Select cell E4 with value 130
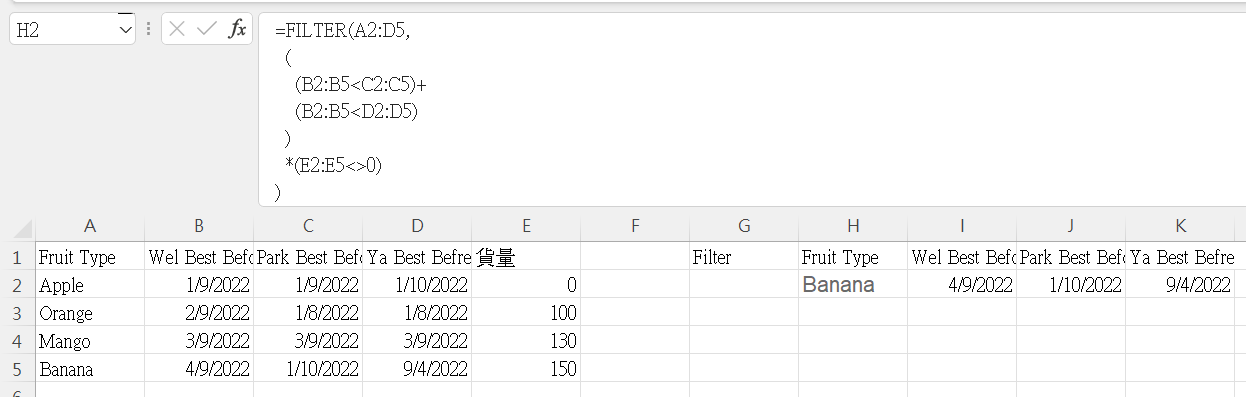This screenshot has height=397, width=1246. pos(526,341)
